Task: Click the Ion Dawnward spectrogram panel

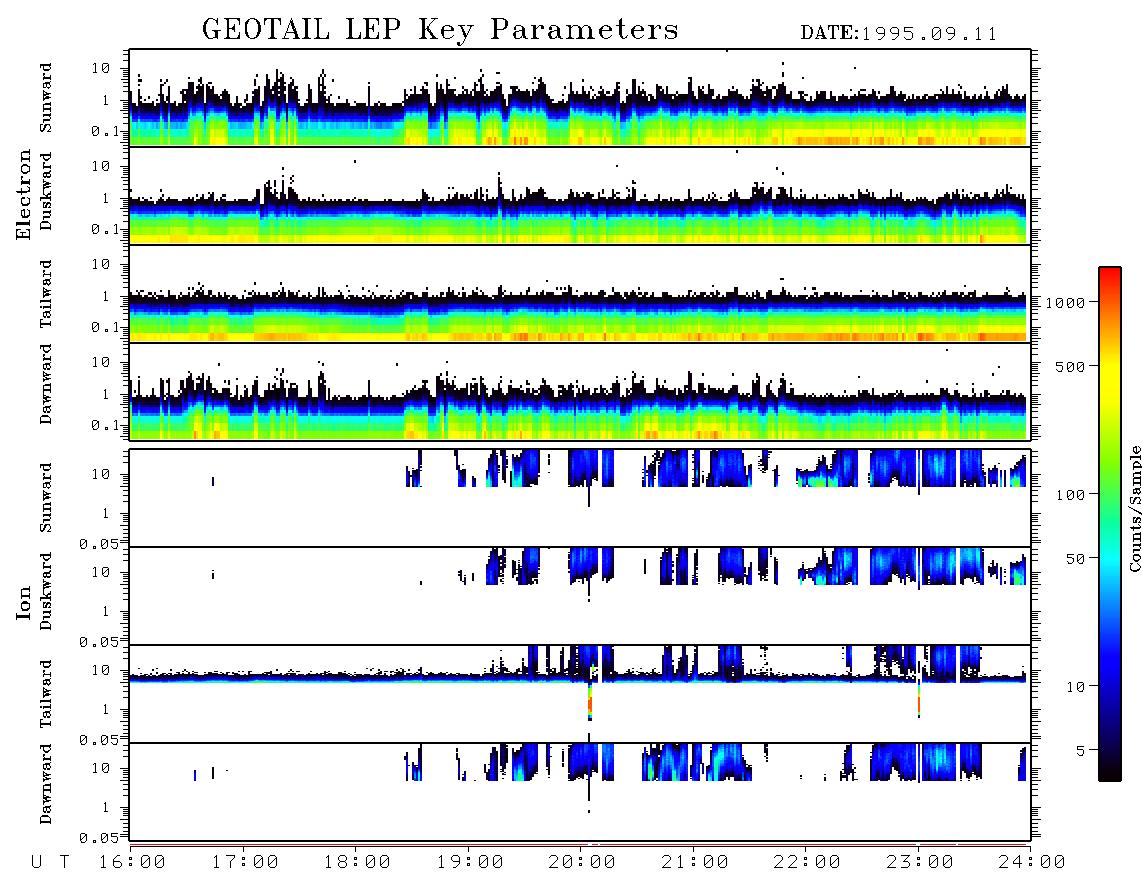Action: click(x=580, y=792)
